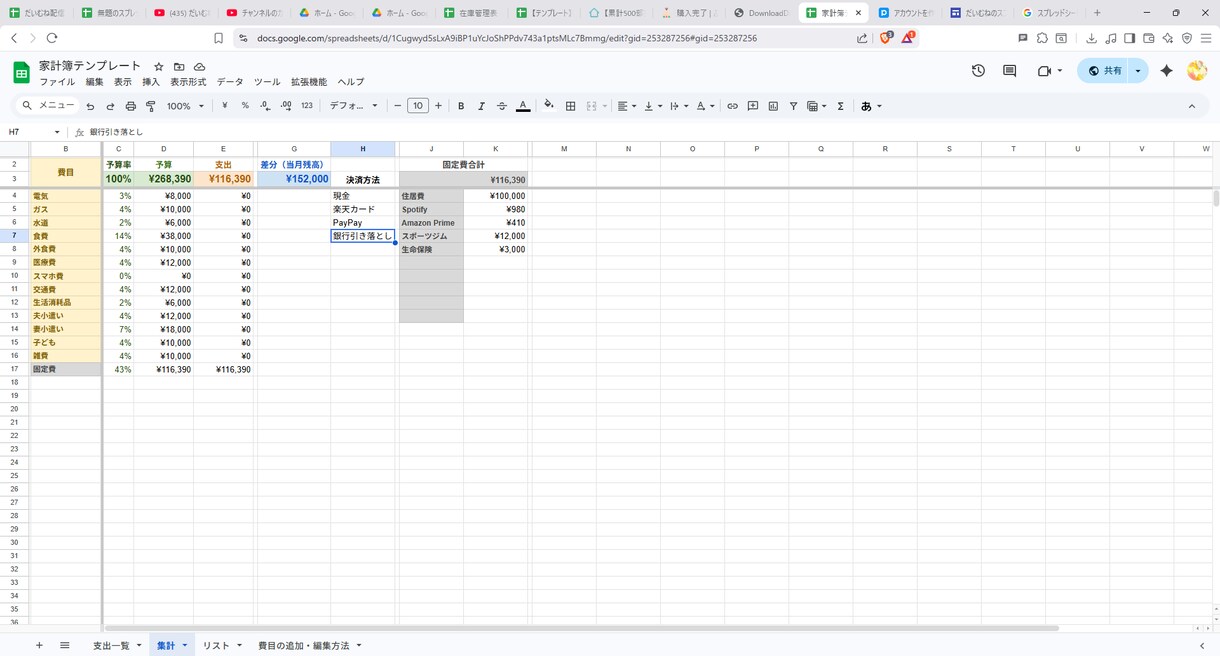
Task: Open the ヘルプ menu
Action: click(x=351, y=82)
